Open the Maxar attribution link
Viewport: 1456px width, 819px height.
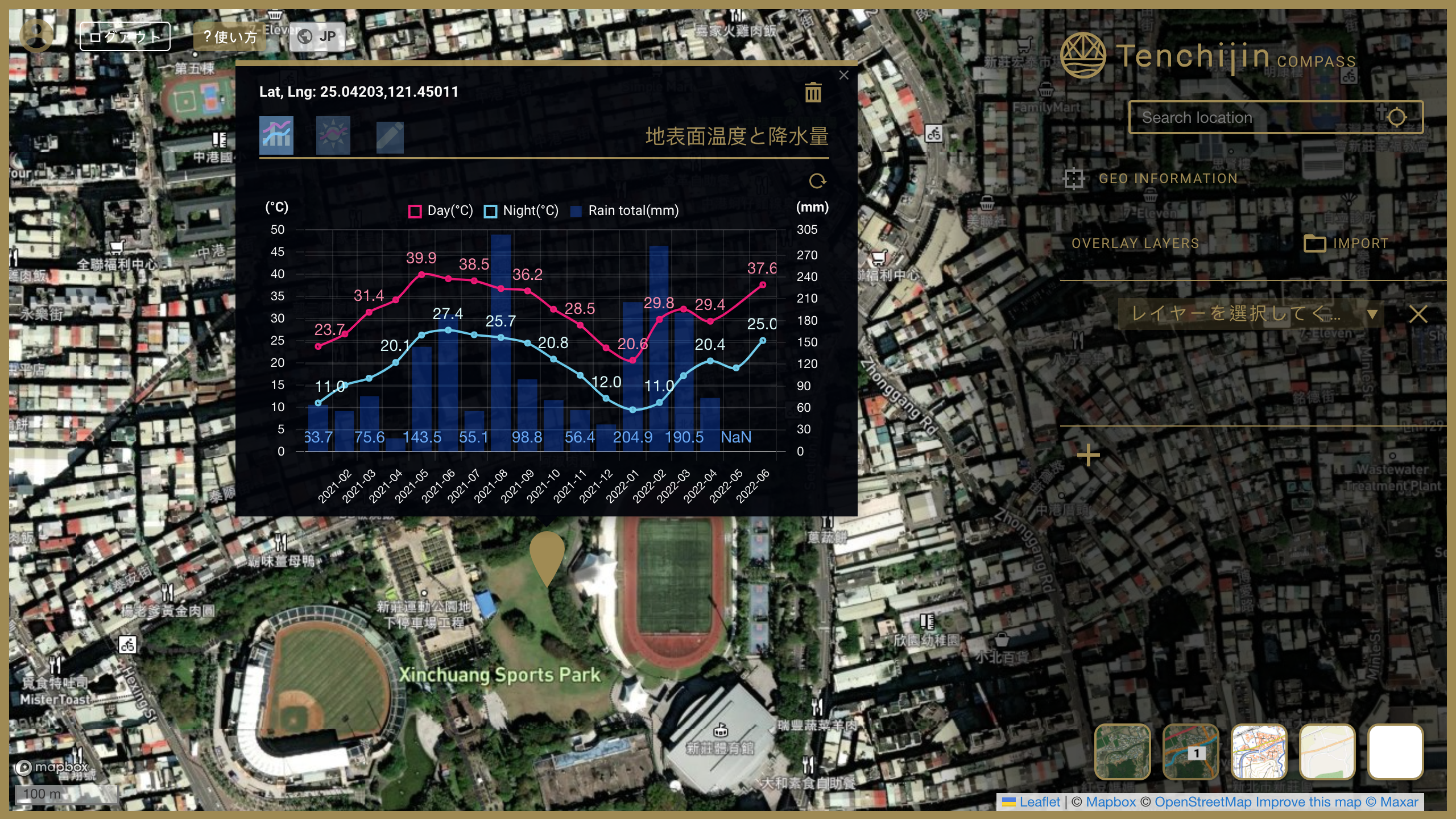[1392, 802]
